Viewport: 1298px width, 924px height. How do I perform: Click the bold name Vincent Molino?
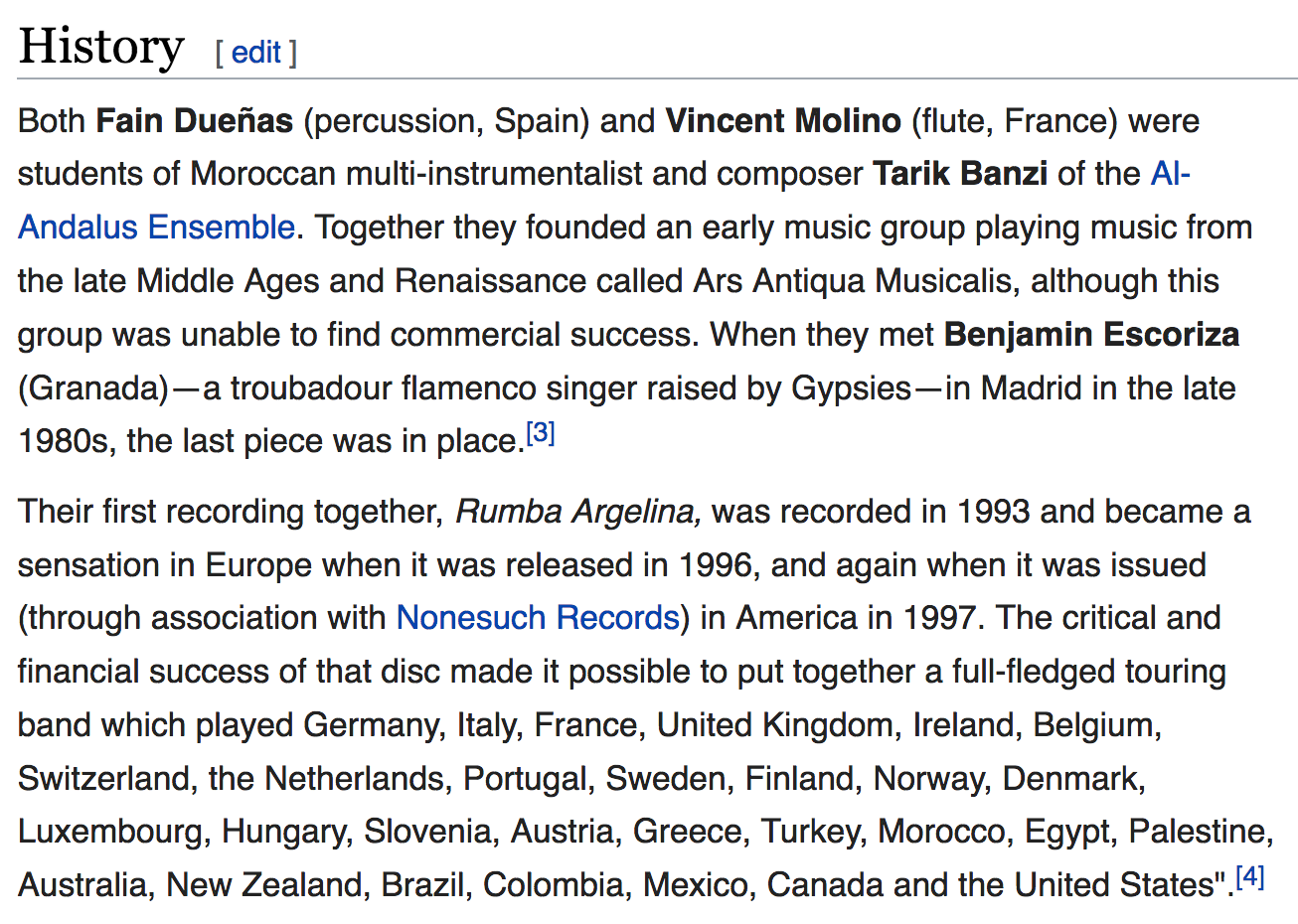pyautogui.click(x=783, y=121)
